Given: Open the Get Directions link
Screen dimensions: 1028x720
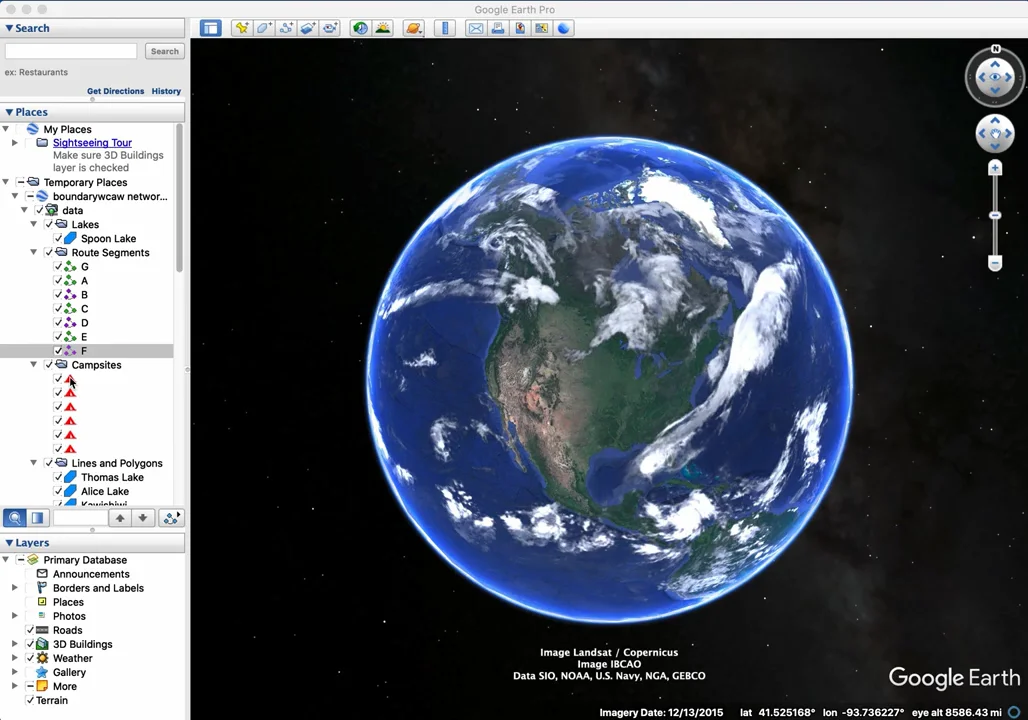Looking at the screenshot, I should [x=115, y=91].
